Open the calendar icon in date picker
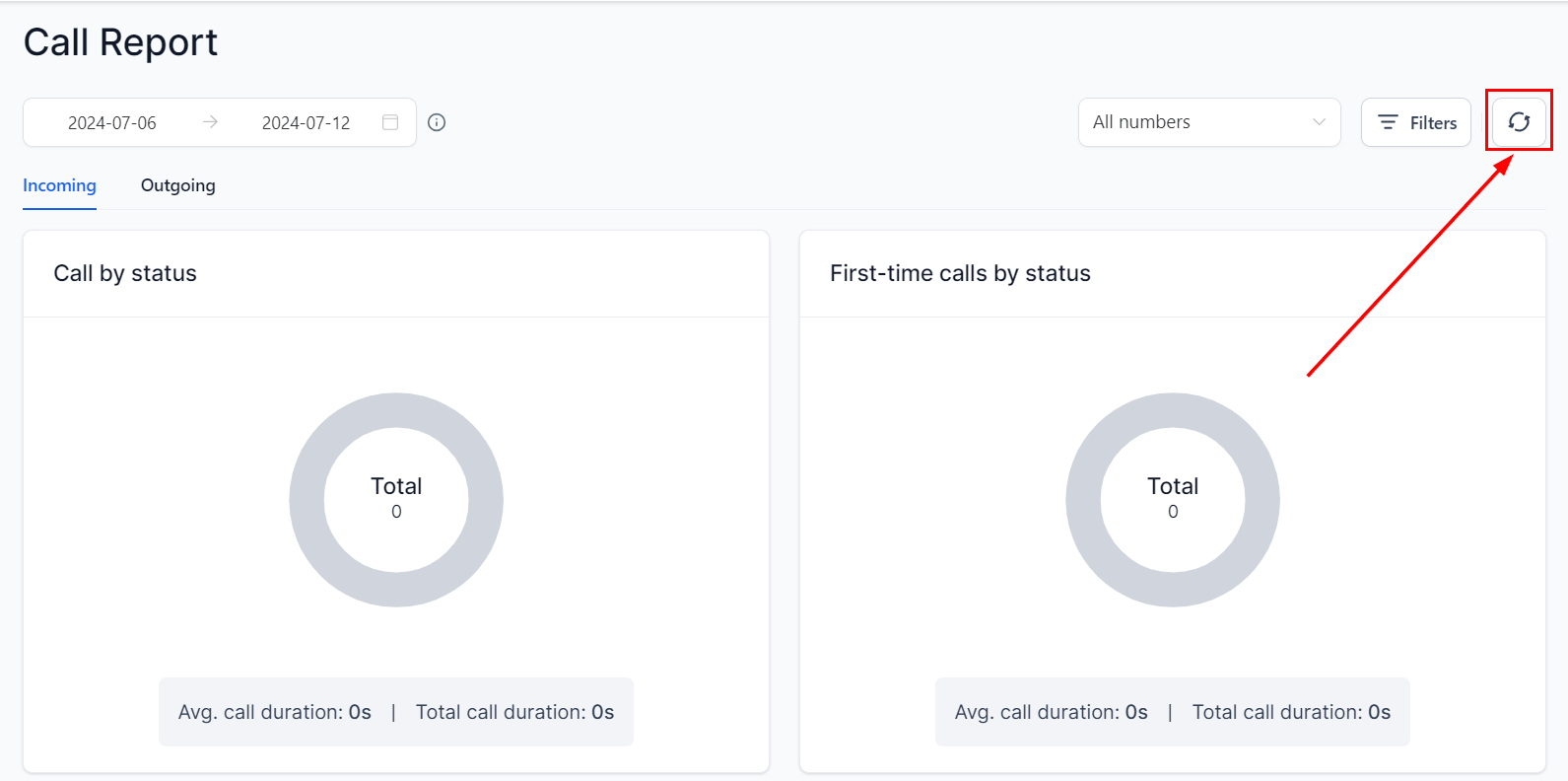 point(390,122)
